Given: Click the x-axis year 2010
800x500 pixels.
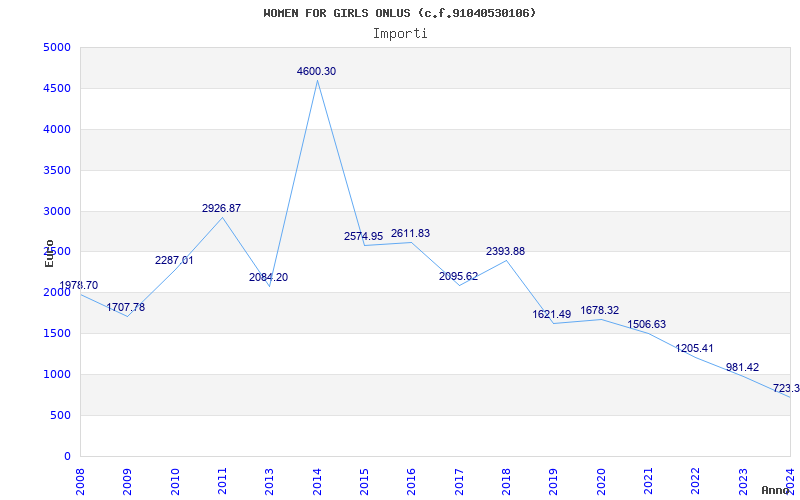Looking at the screenshot, I should tap(175, 481).
